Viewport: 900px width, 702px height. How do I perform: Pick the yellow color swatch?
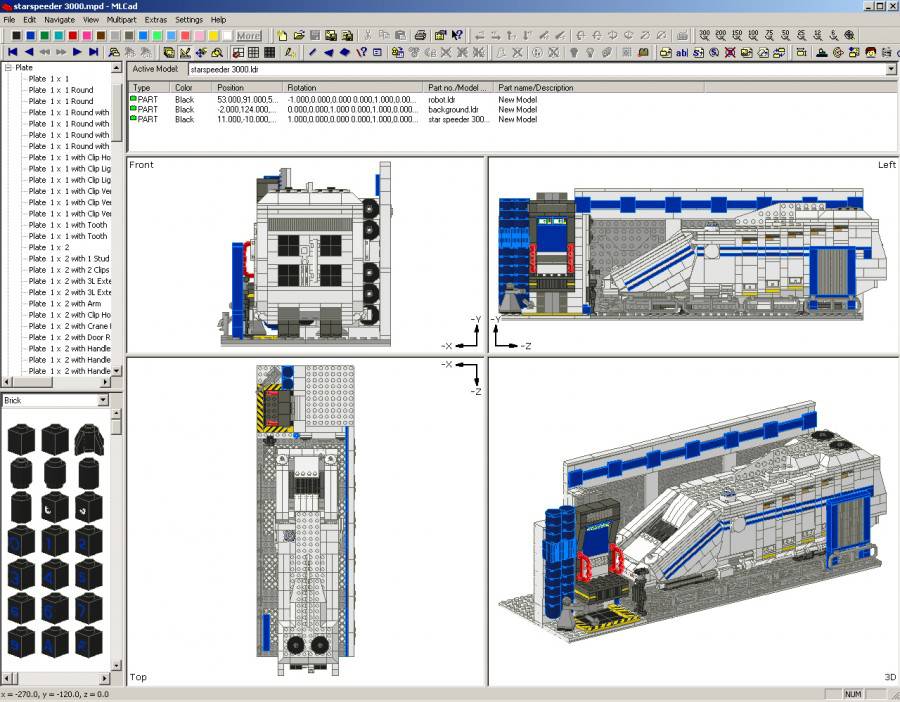(213, 36)
